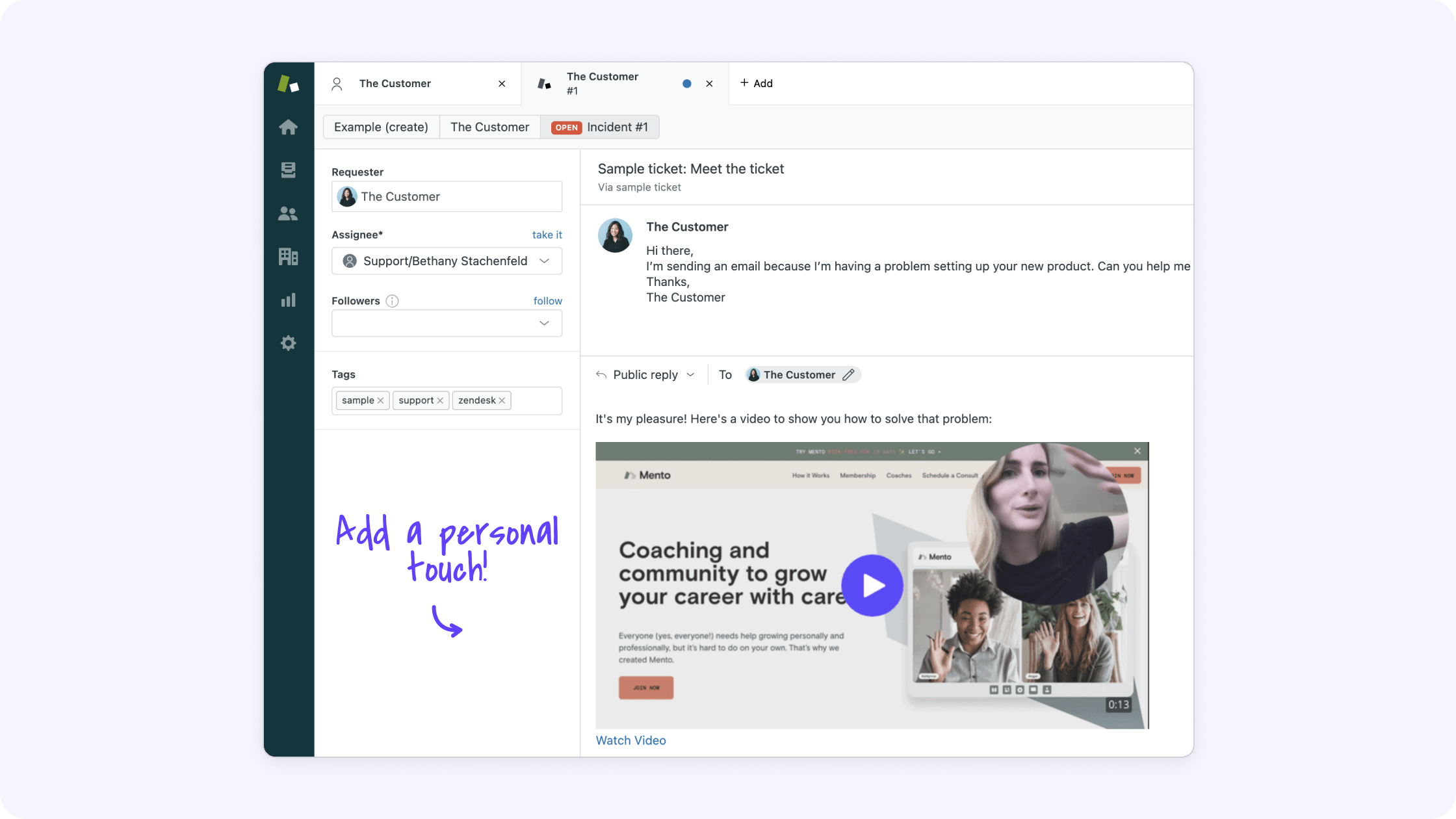The image size is (1456, 819).
Task: Open the Watch Video link
Action: (x=630, y=740)
